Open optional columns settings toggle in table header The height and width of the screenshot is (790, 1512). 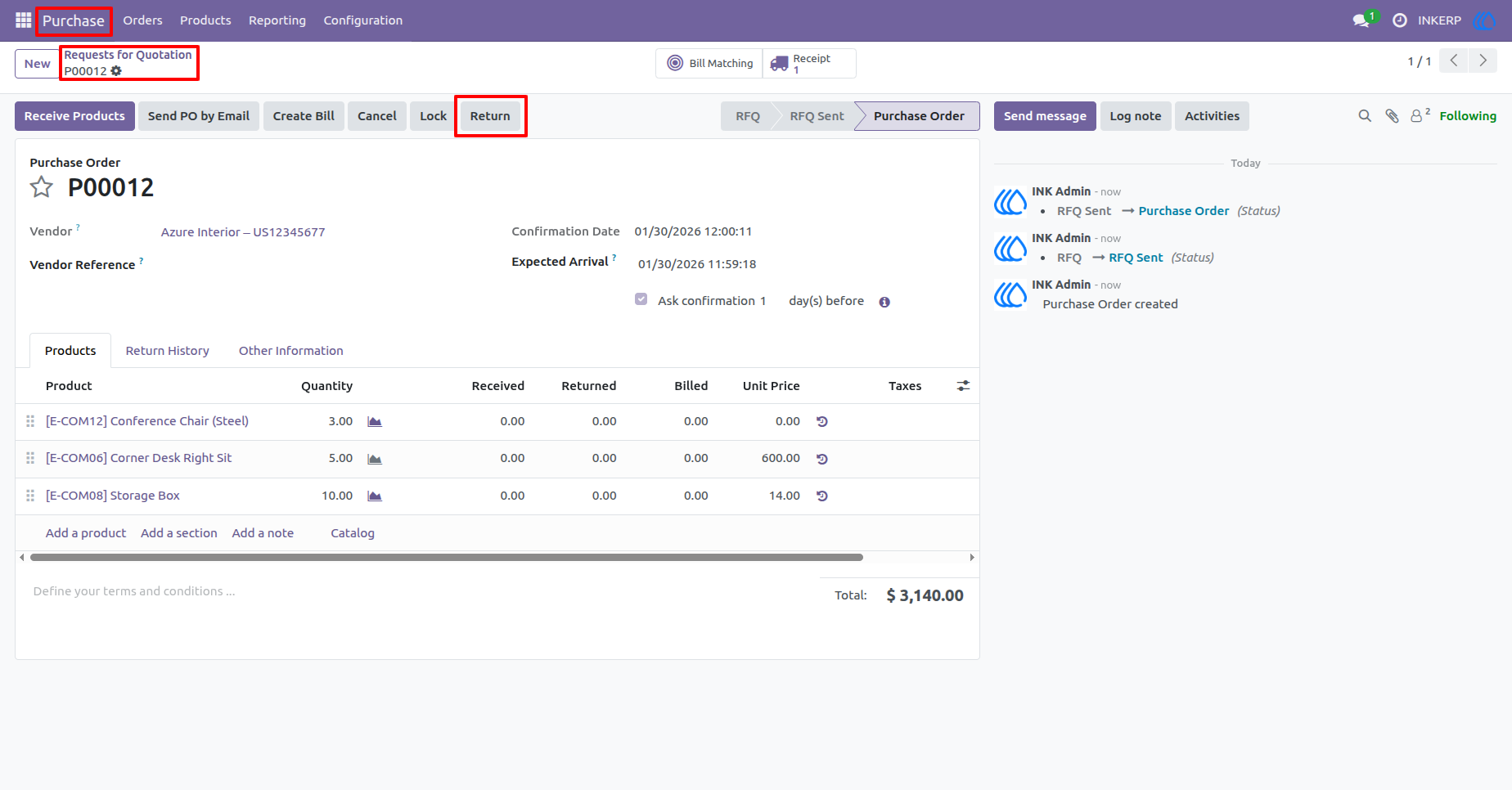(x=963, y=386)
